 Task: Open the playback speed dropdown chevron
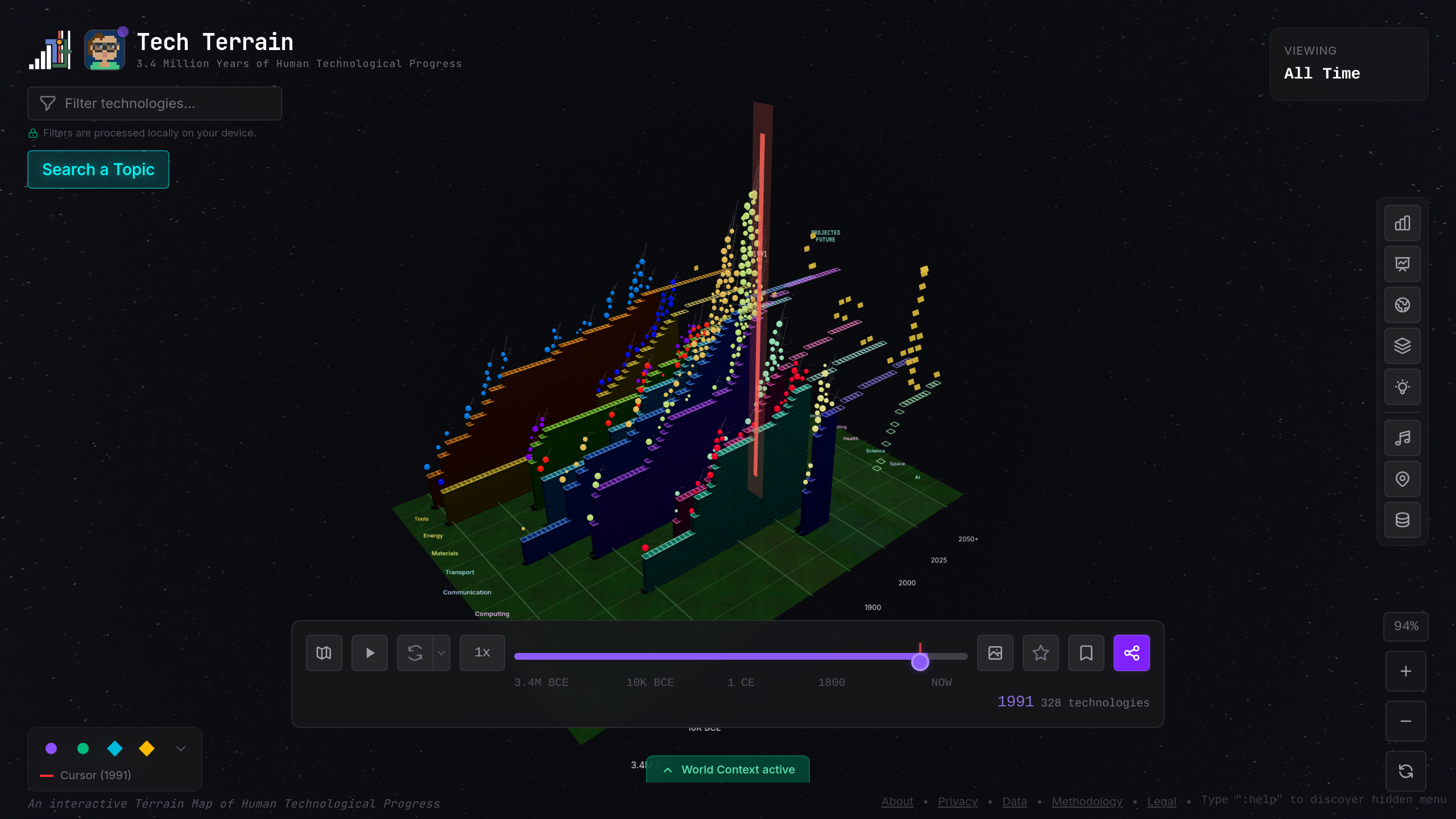(x=442, y=652)
